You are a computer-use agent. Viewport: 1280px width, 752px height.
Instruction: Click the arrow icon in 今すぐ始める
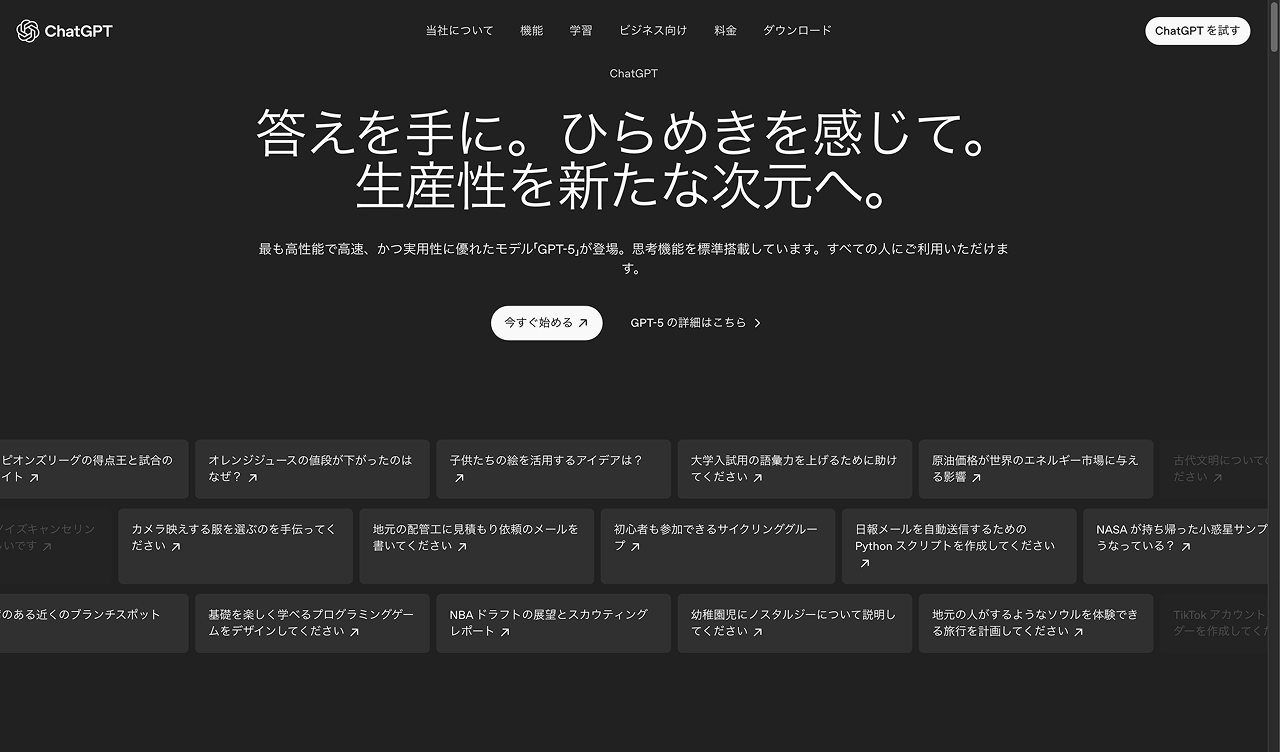point(583,323)
